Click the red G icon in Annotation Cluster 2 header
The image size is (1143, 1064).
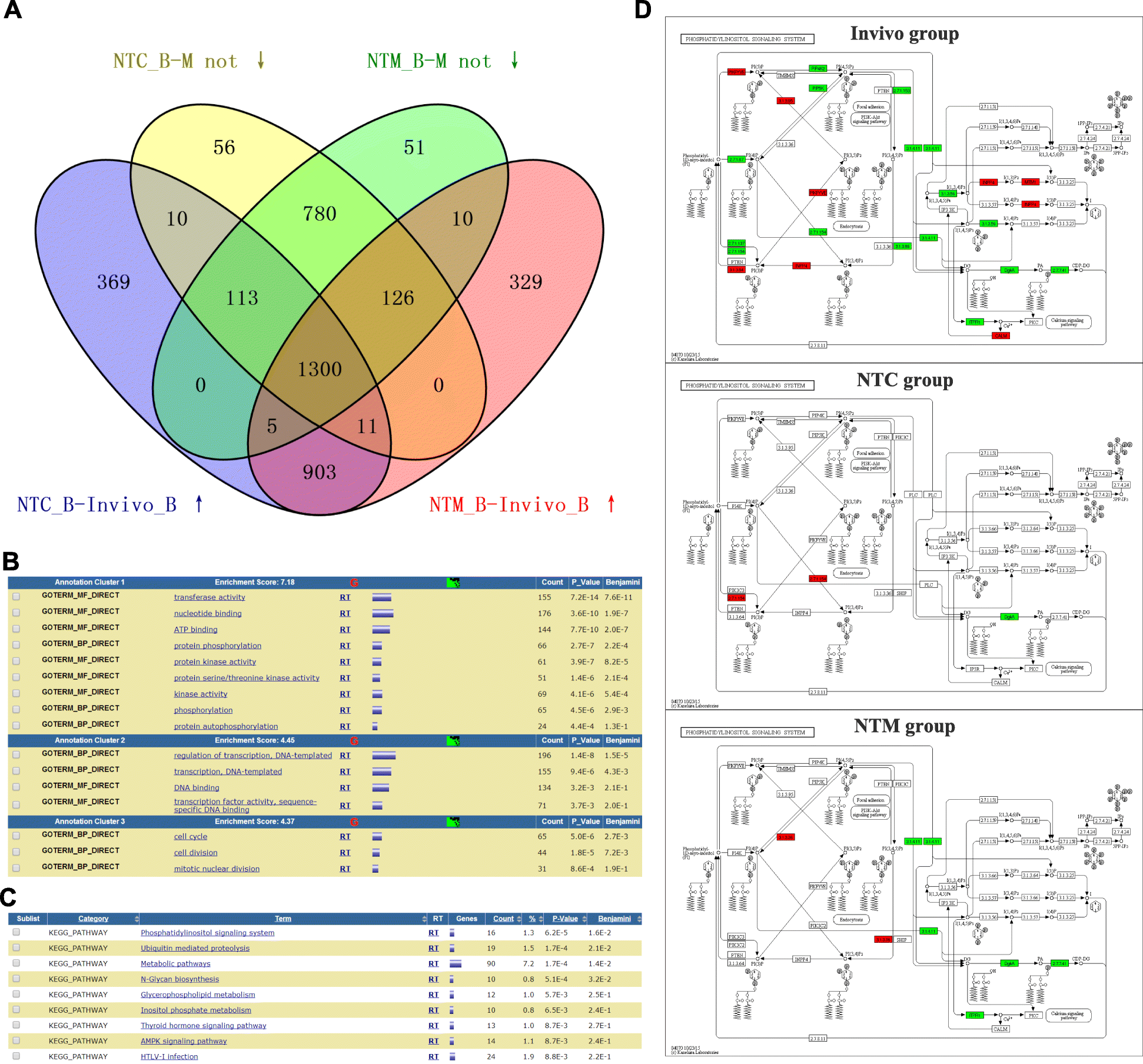pyautogui.click(x=354, y=741)
